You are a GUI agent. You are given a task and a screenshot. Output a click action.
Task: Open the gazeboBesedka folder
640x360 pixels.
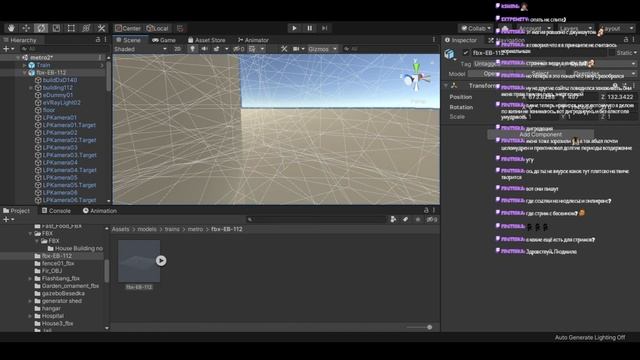coord(63,293)
